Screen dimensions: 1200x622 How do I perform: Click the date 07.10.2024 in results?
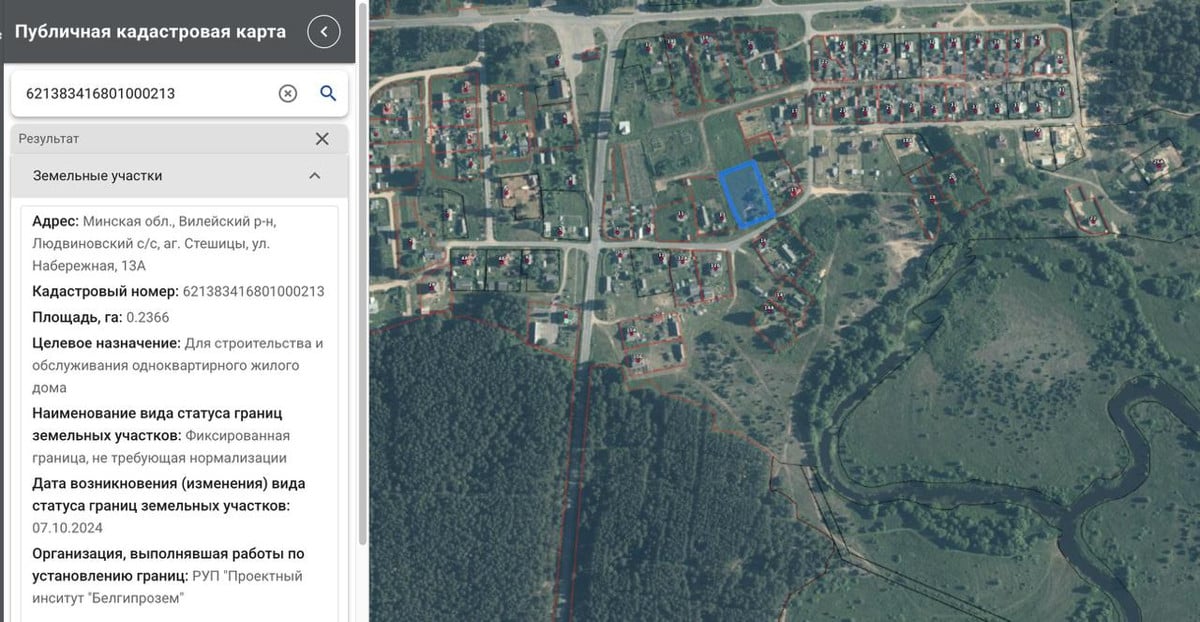click(67, 527)
